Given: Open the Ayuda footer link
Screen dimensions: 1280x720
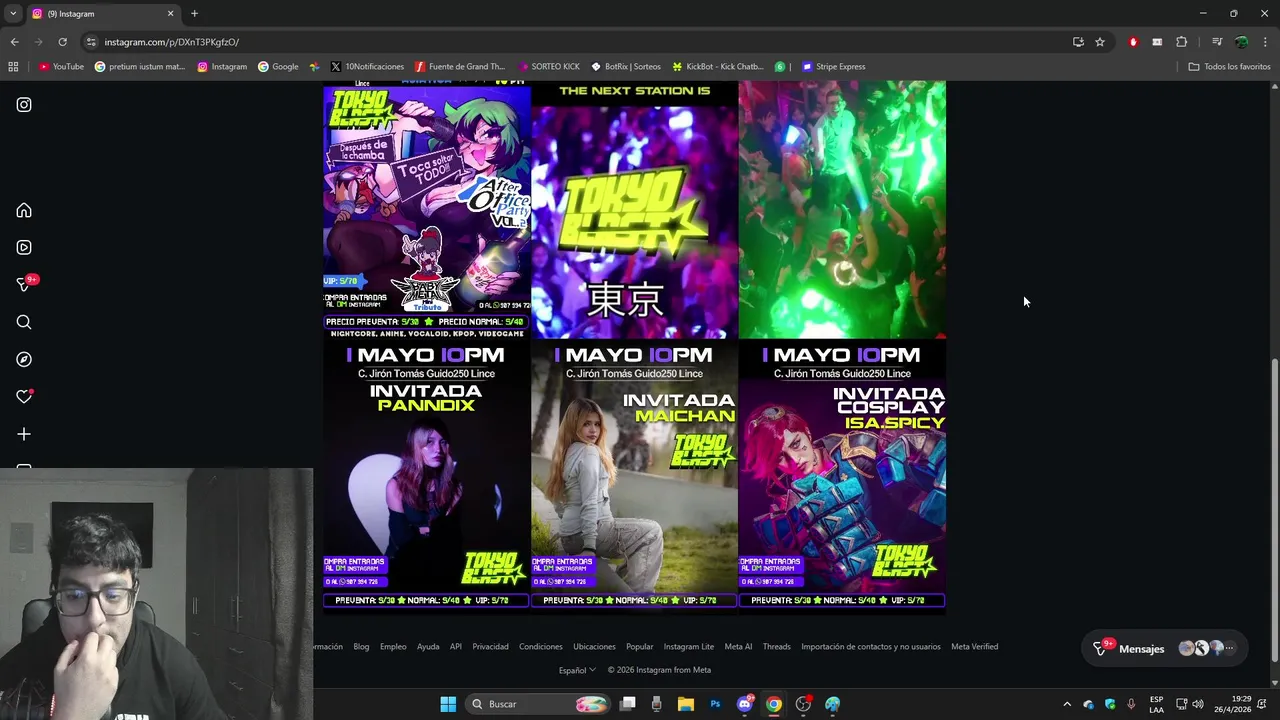Looking at the screenshot, I should click(428, 647).
